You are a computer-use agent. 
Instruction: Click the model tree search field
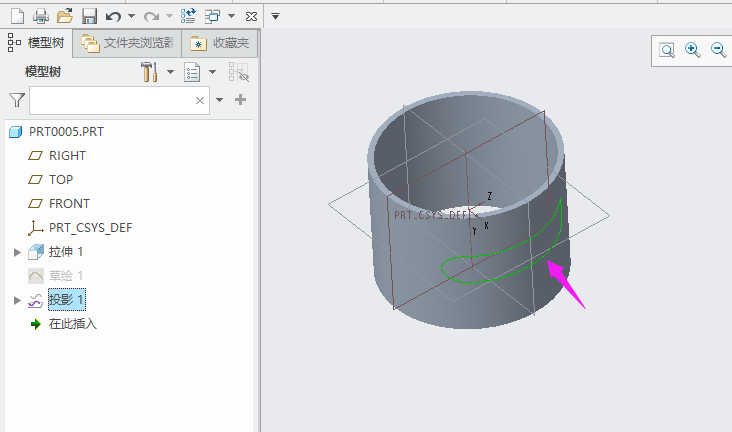[110, 100]
